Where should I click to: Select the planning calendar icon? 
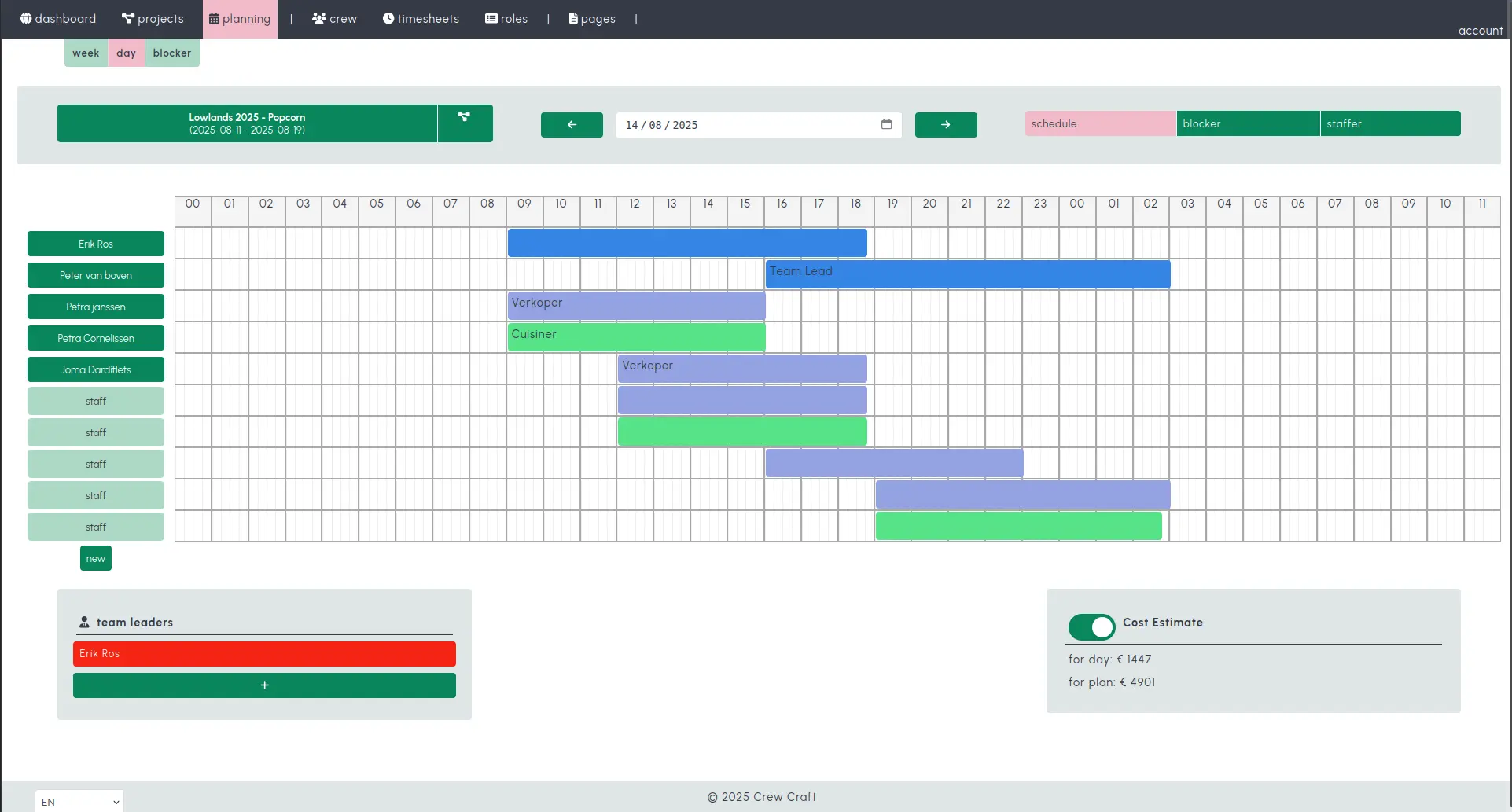pos(213,18)
